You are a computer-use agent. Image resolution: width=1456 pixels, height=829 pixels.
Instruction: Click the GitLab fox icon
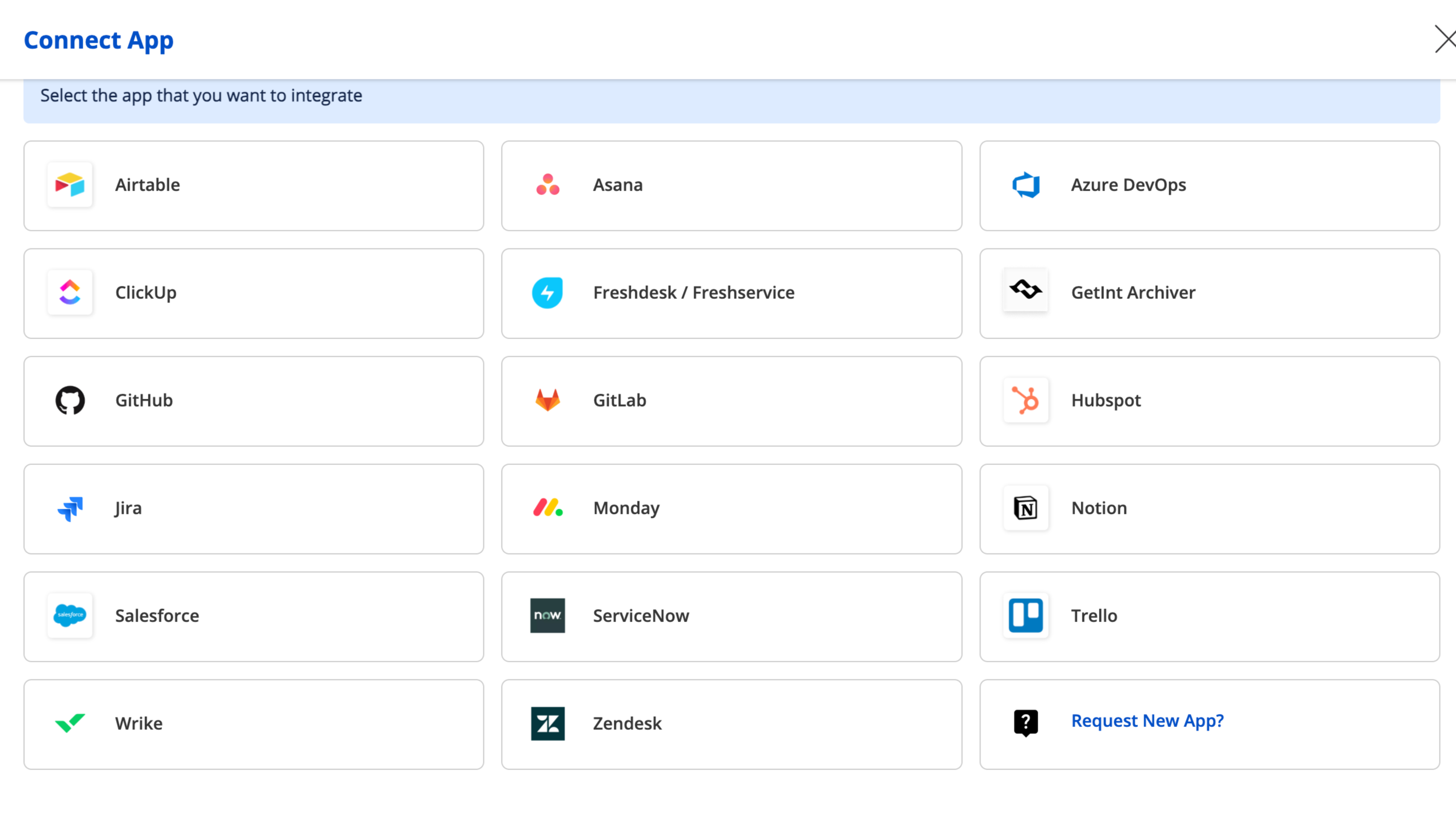[547, 400]
